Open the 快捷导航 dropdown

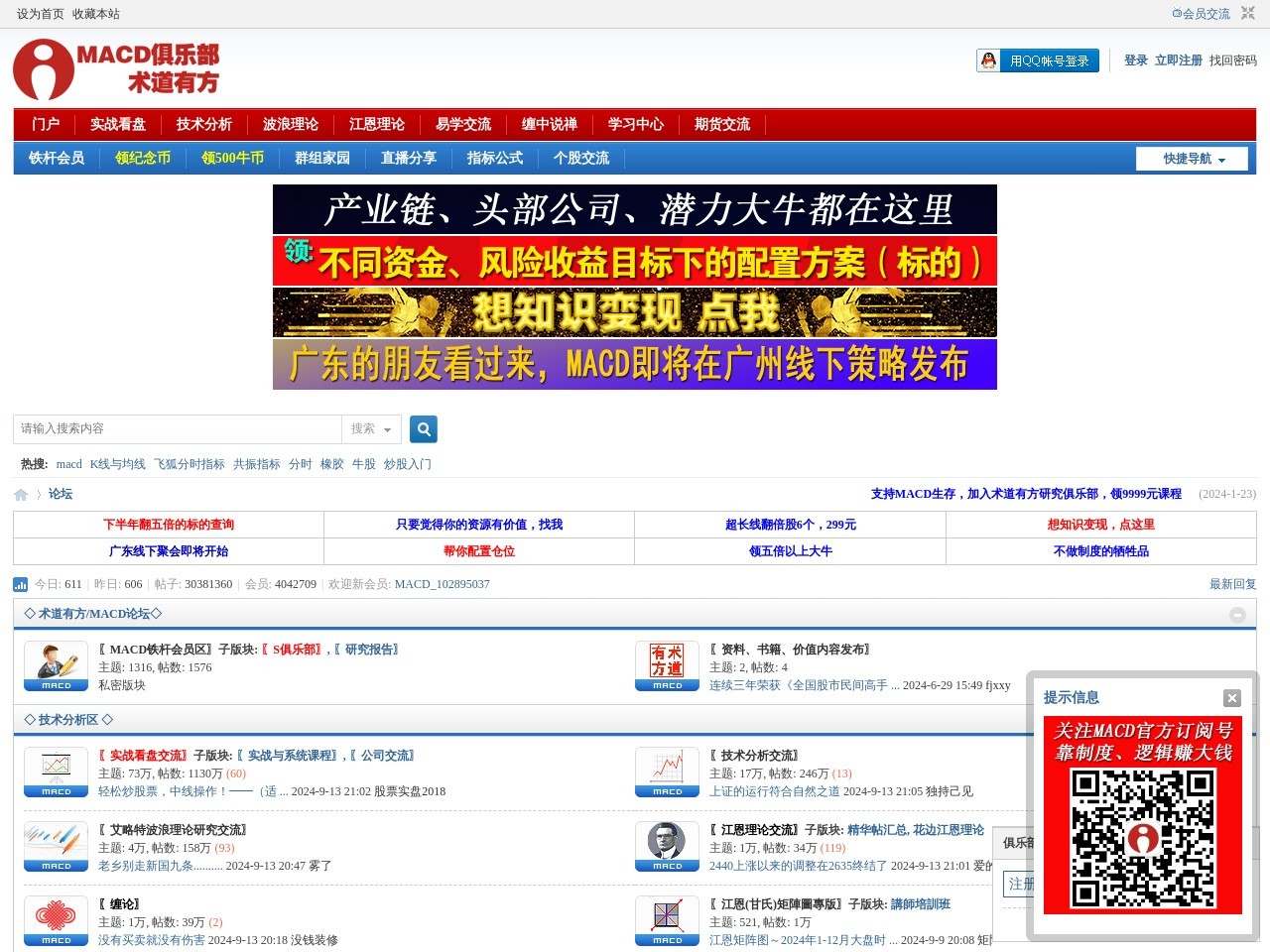click(x=1192, y=159)
